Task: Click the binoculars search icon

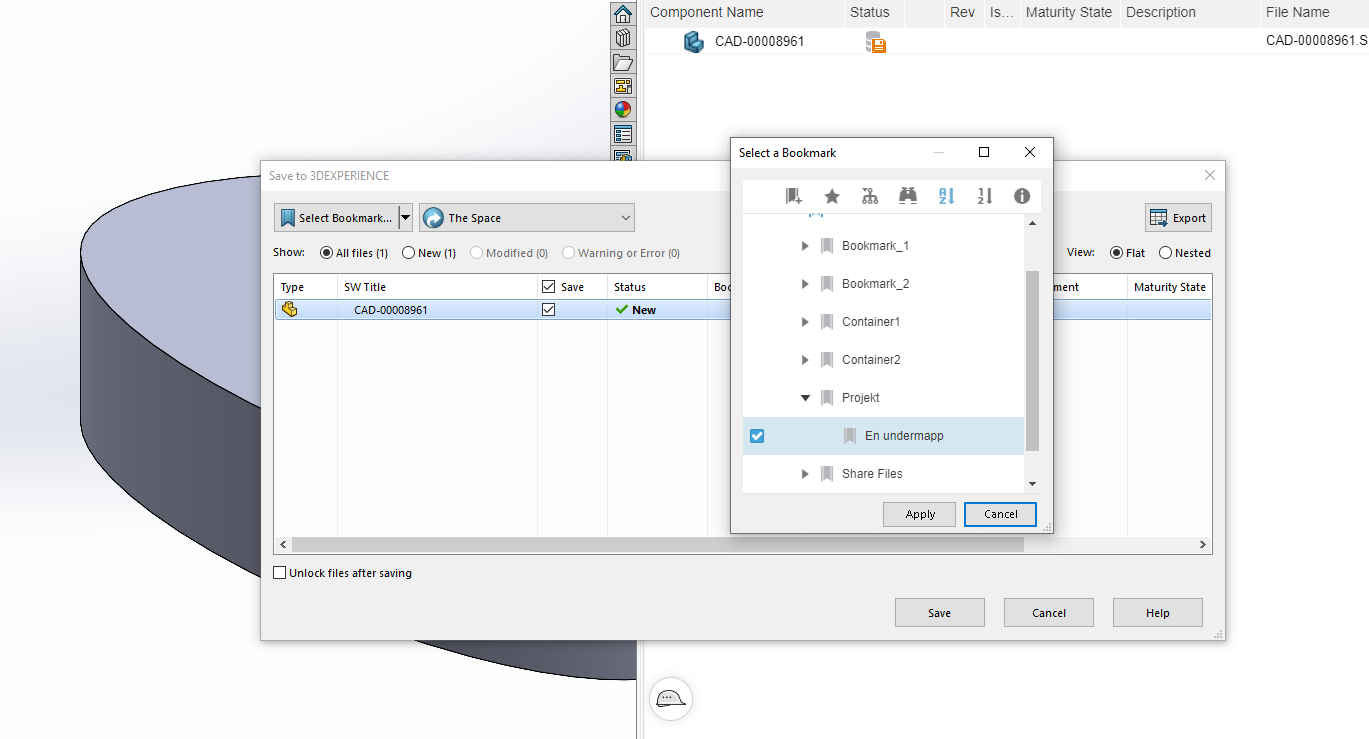Action: [908, 197]
